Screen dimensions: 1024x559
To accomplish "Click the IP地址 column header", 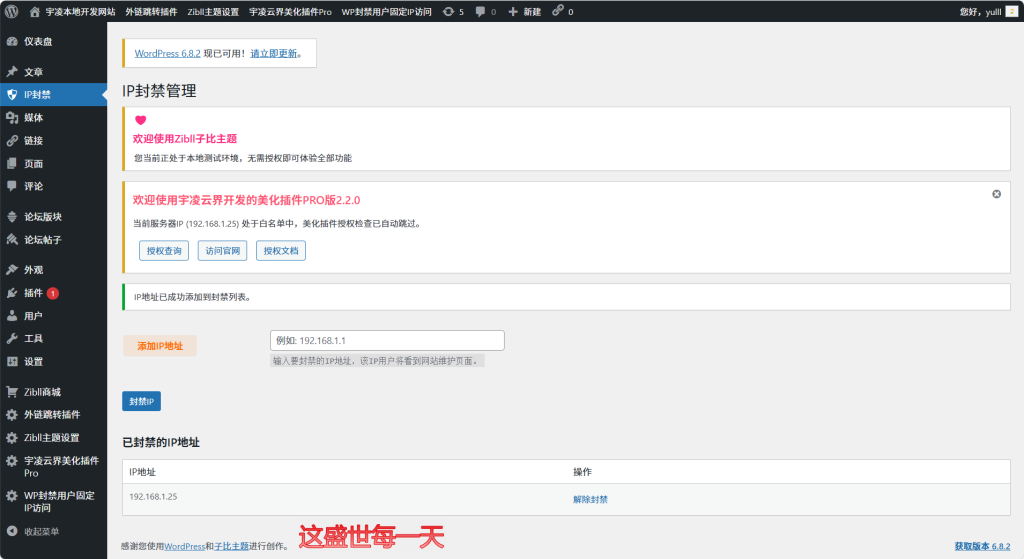I will pyautogui.click(x=142, y=471).
